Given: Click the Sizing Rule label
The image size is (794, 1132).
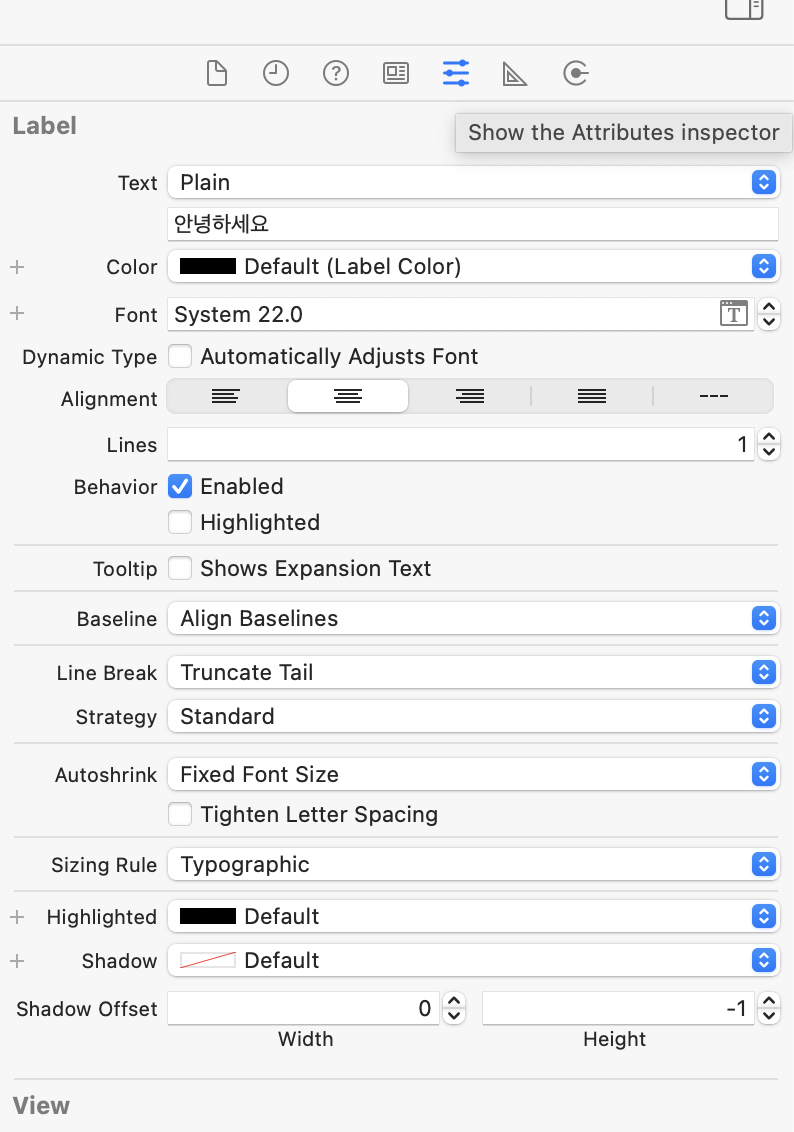Looking at the screenshot, I should 104,865.
